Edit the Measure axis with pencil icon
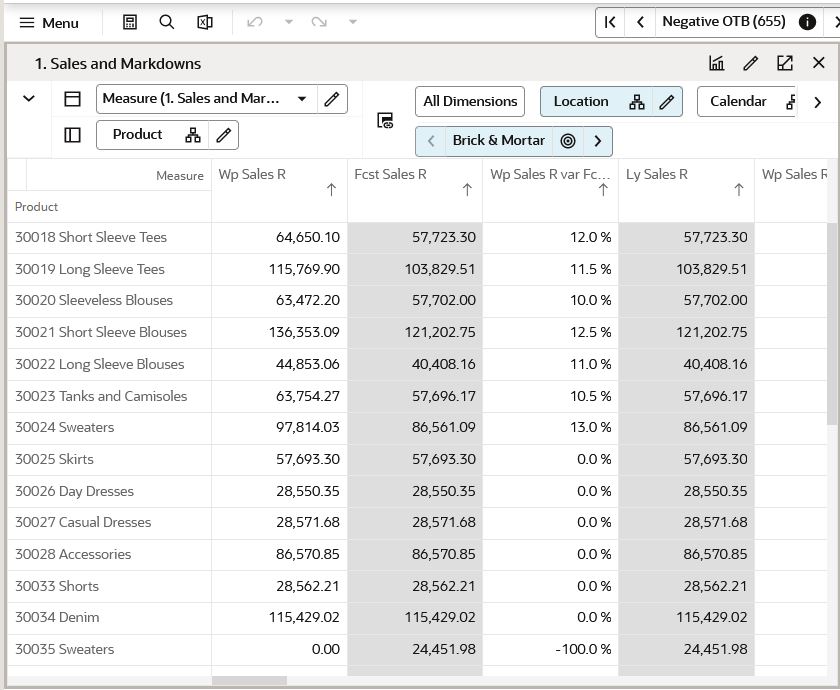The width and height of the screenshot is (840, 690). pyautogui.click(x=332, y=99)
